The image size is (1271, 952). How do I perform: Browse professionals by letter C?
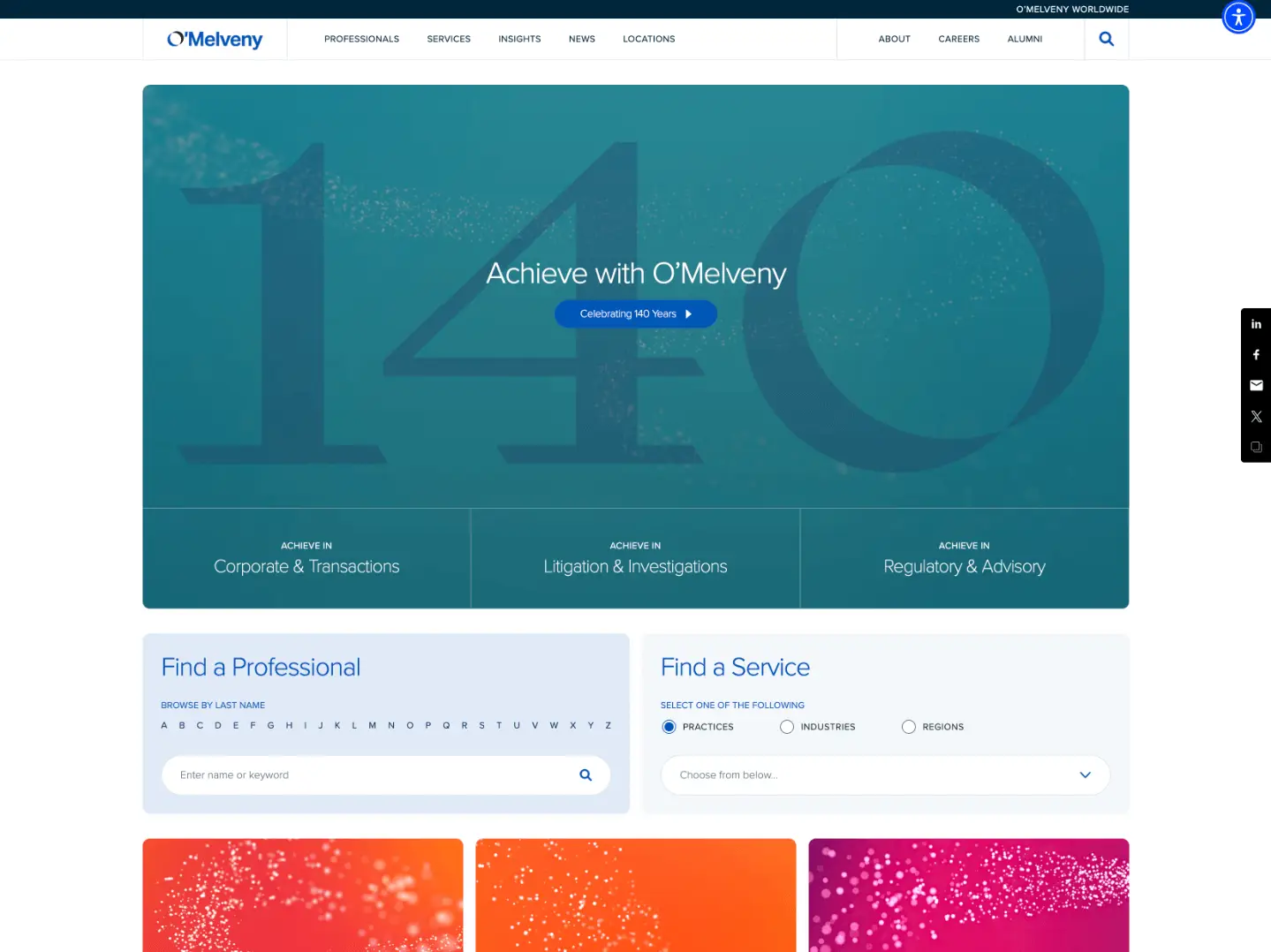[x=200, y=725]
